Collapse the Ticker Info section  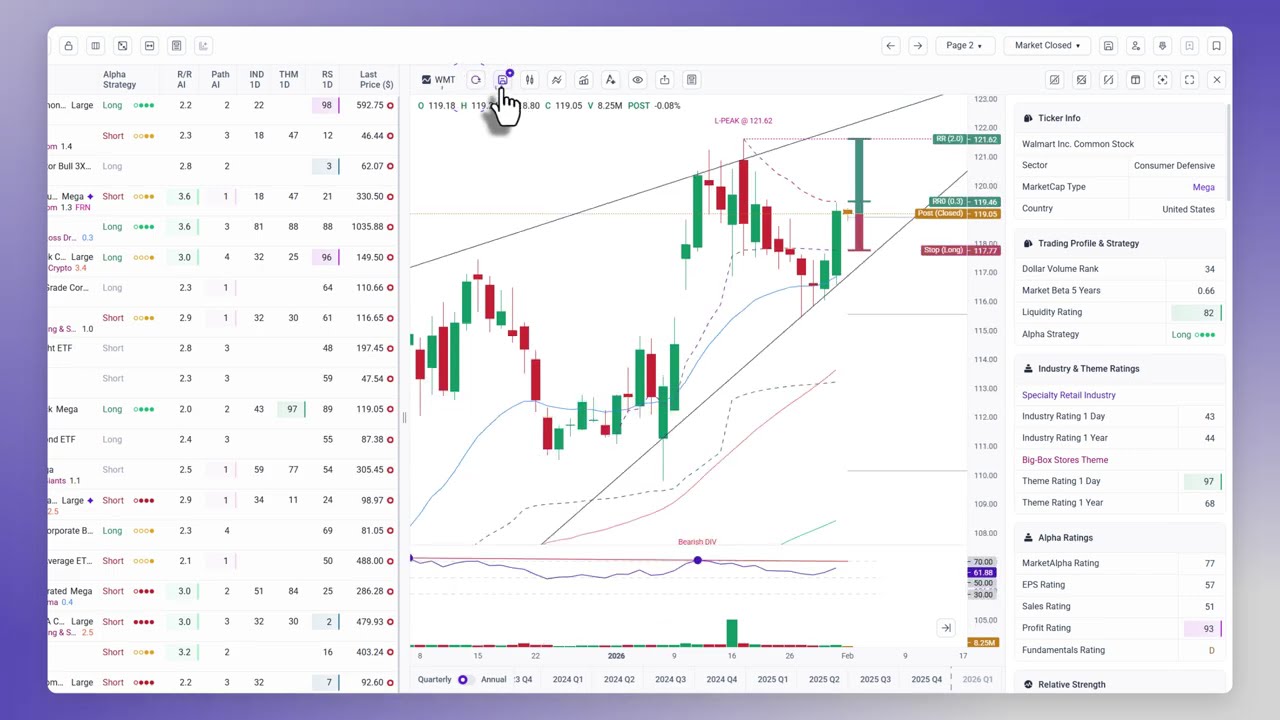[1119, 118]
